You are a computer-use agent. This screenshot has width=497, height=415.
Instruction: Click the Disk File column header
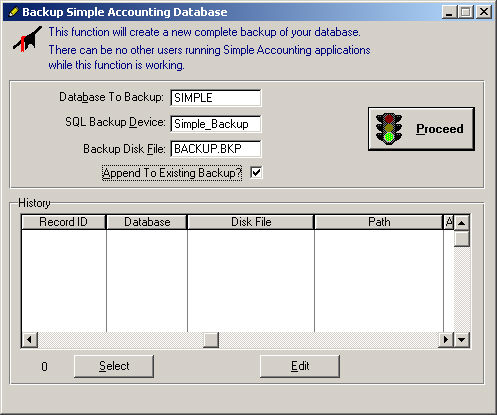(251, 222)
